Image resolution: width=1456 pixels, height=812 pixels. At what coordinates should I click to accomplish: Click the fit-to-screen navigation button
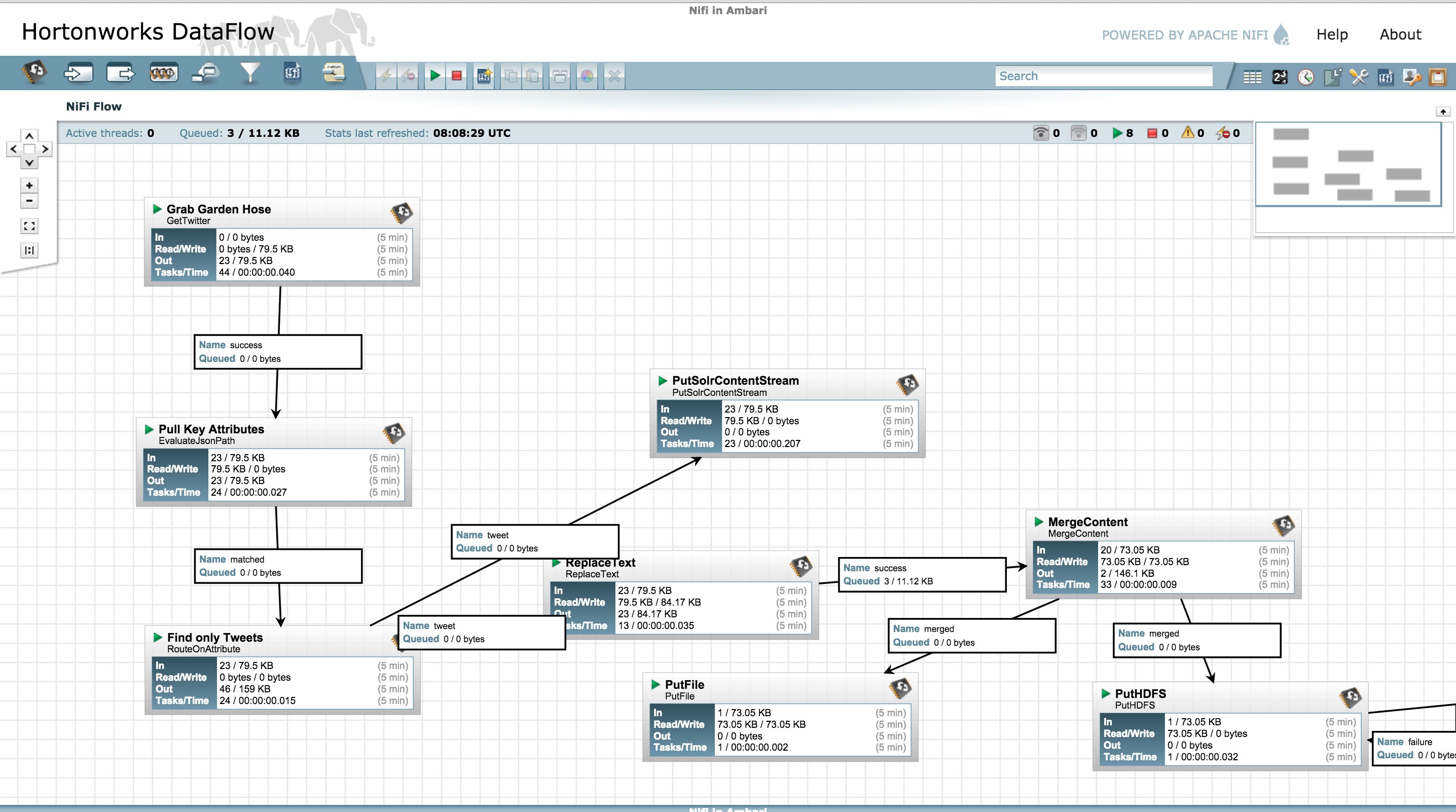point(29,226)
